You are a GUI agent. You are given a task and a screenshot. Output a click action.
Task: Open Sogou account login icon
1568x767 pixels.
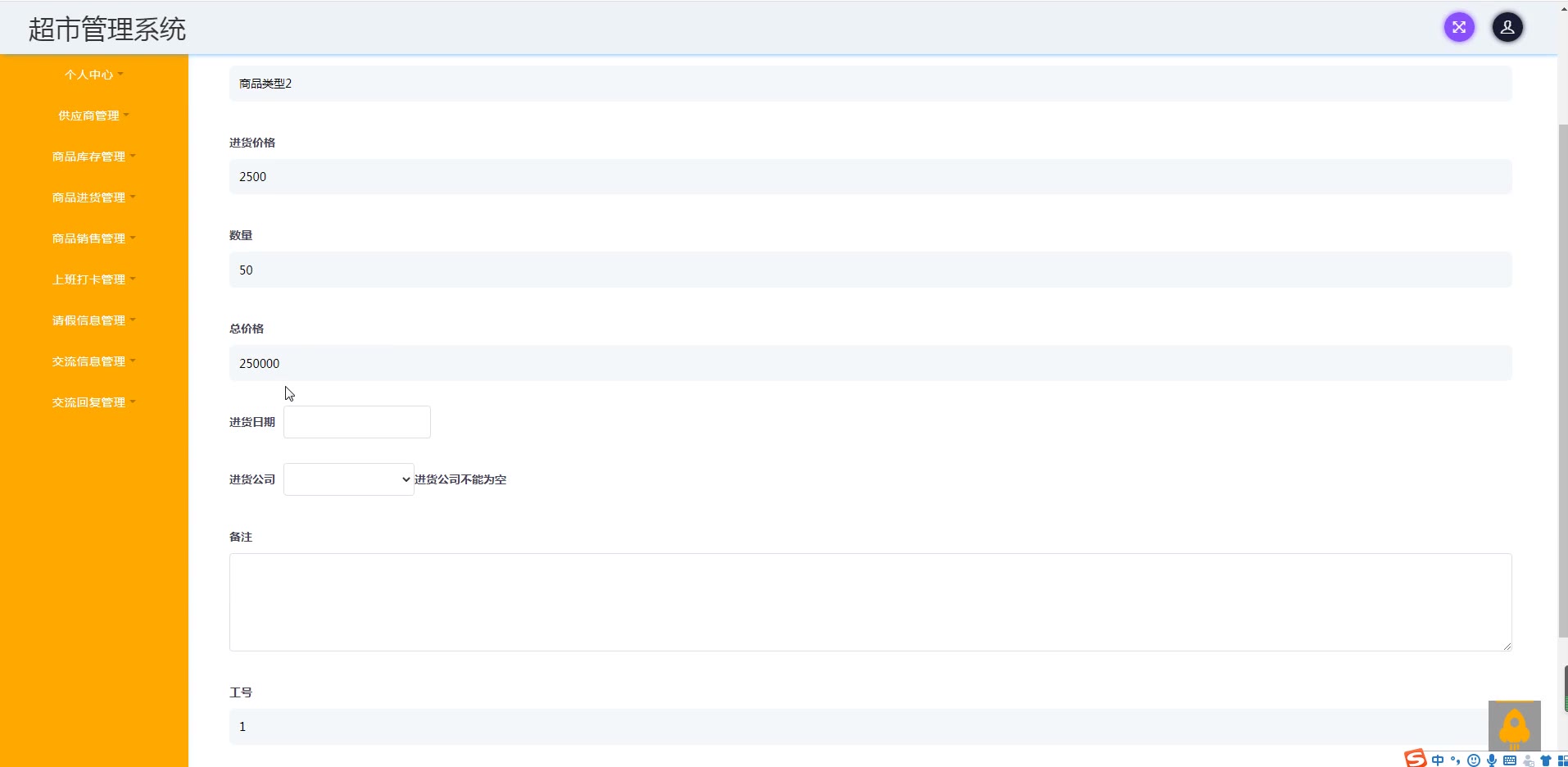[1528, 760]
